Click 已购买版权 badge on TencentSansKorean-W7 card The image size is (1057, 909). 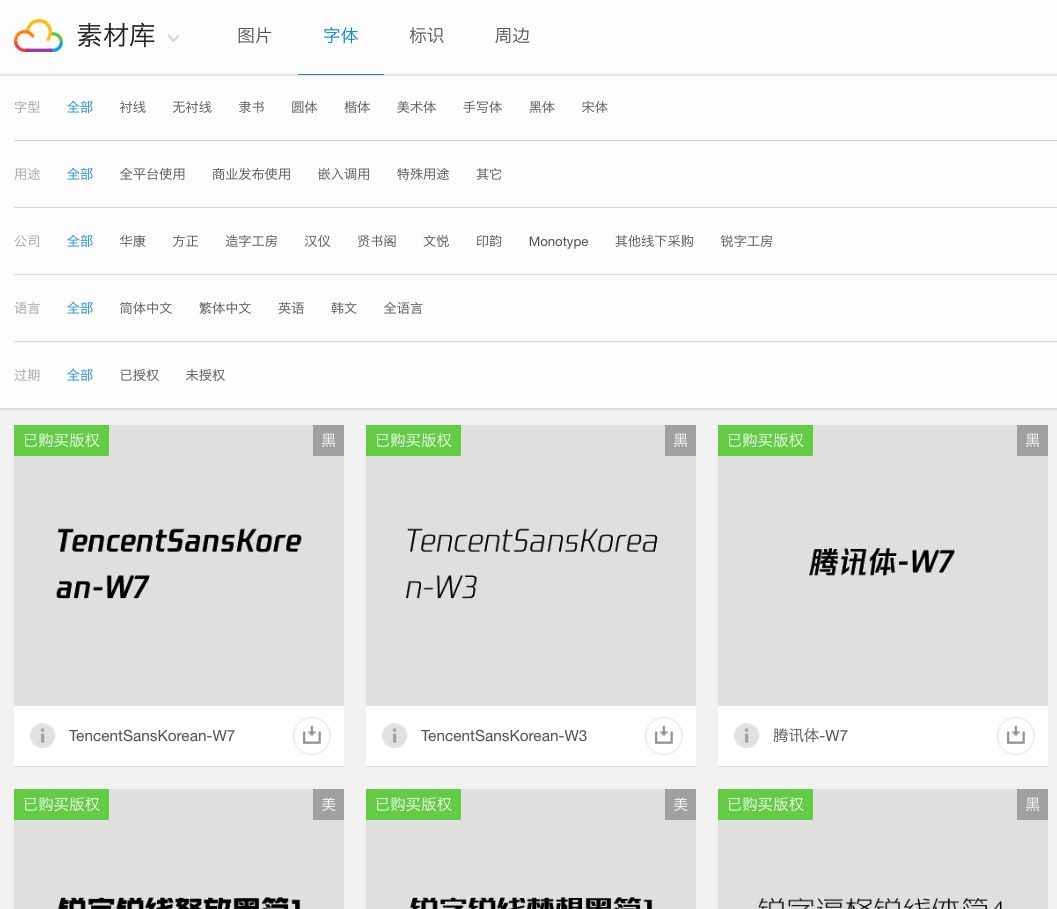pyautogui.click(x=61, y=440)
